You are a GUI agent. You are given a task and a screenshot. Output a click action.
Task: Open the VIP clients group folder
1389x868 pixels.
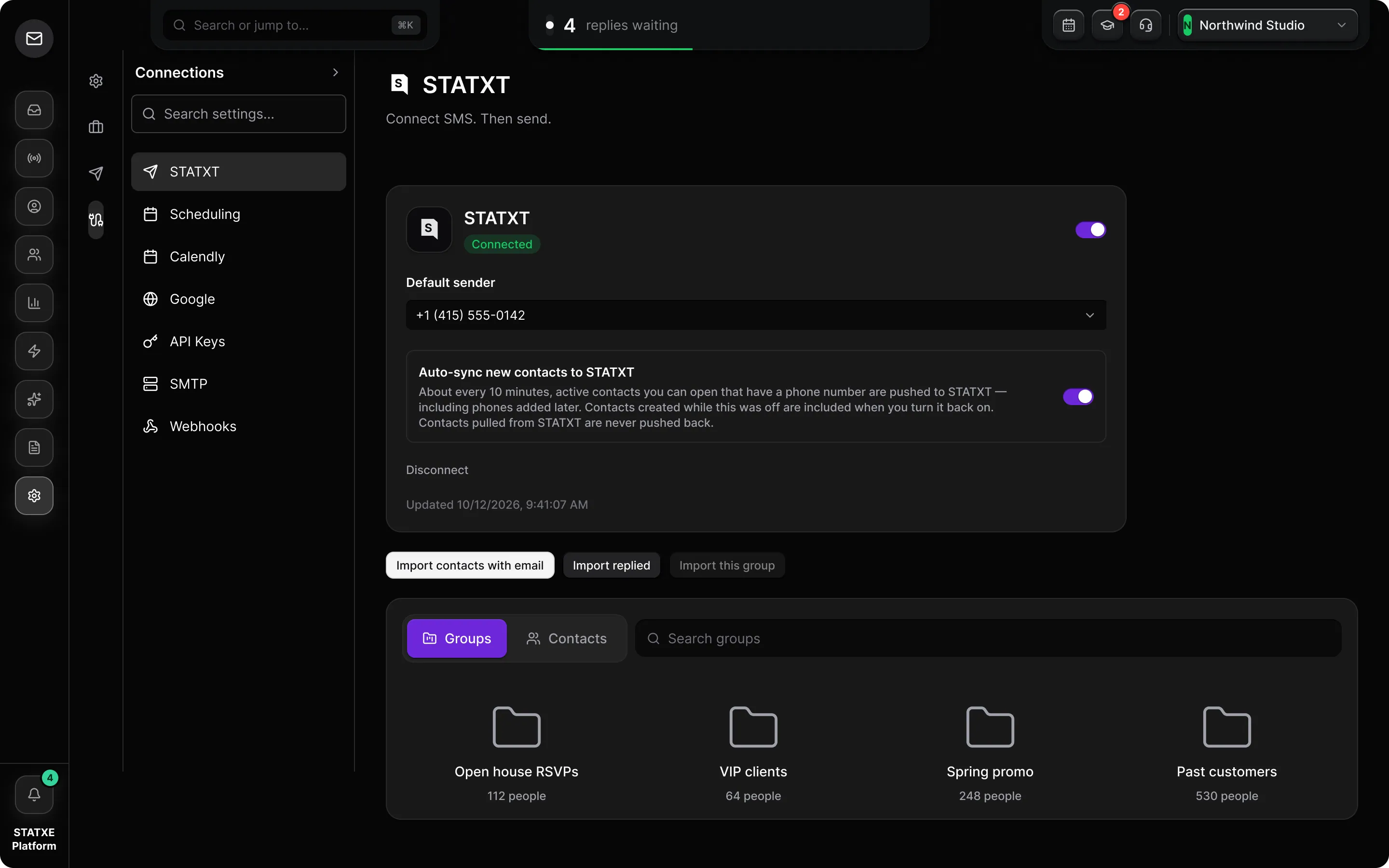click(753, 753)
